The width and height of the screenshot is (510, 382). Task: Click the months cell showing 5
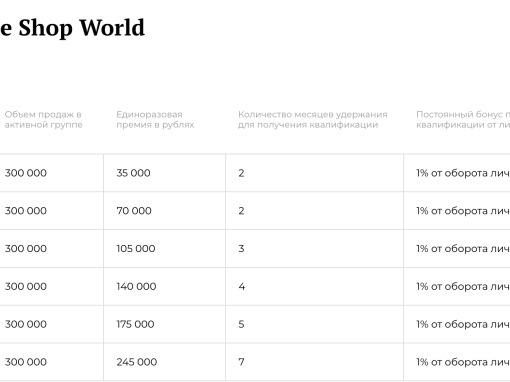click(x=241, y=324)
